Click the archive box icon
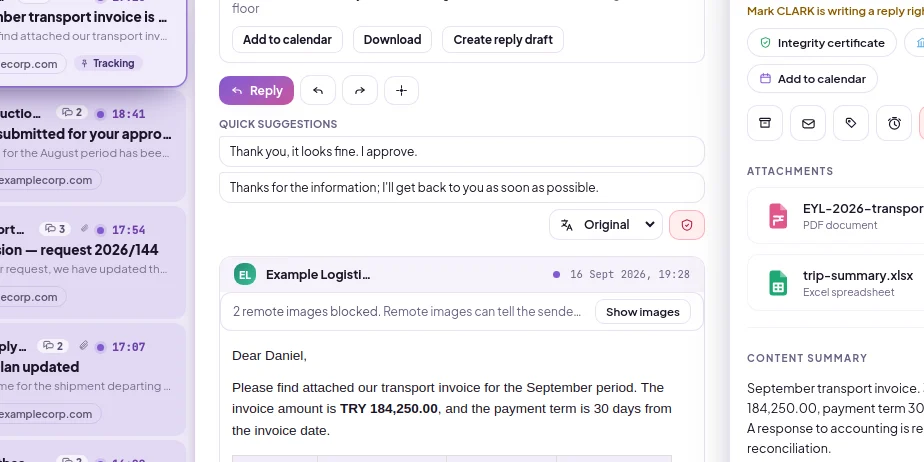Viewport: 924px width, 462px height. click(765, 123)
